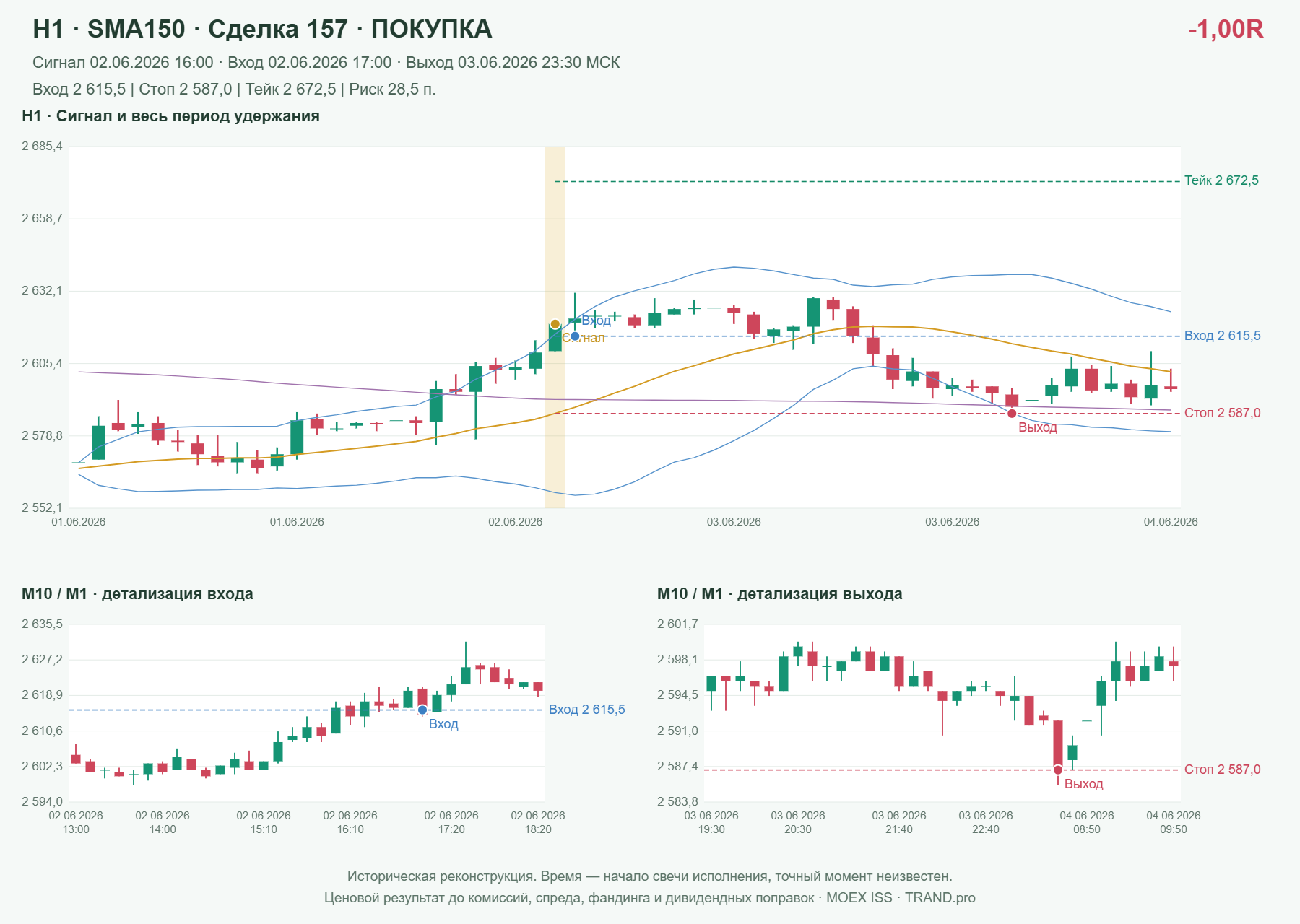Click the '02.06.2026 13:00' axis label in entry chart

click(76, 822)
